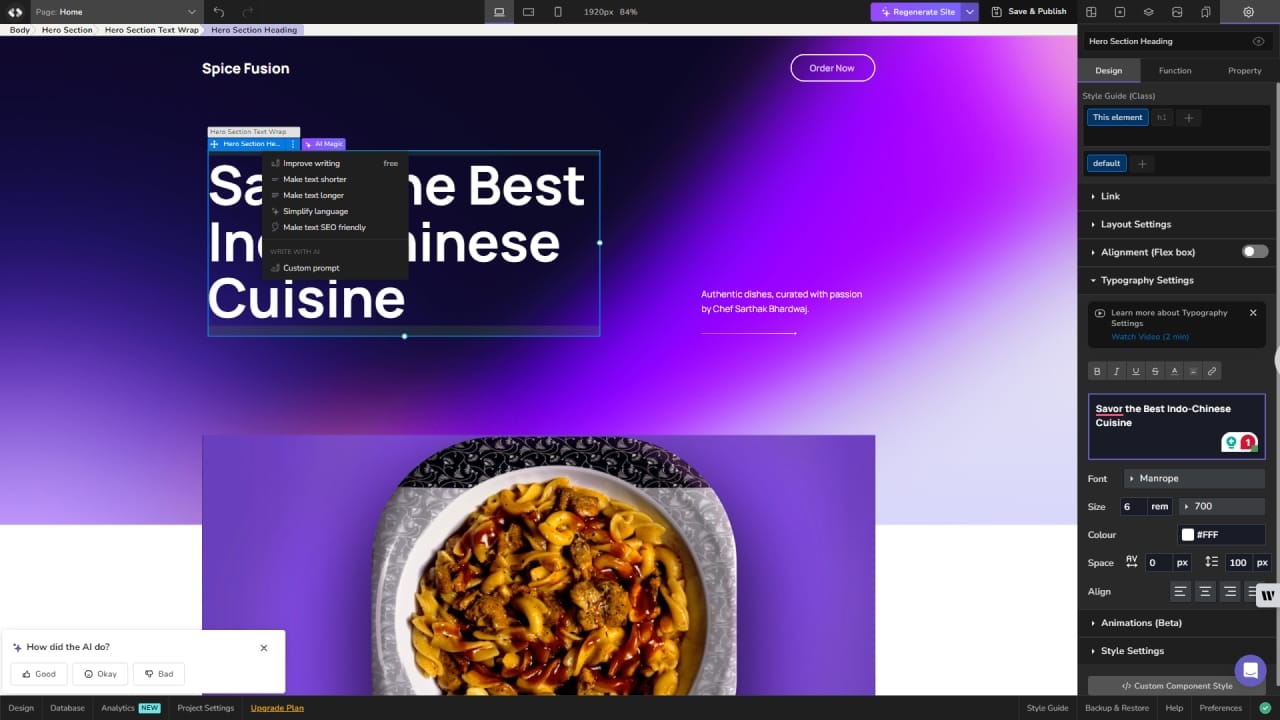
Task: Rate the AI as Bad
Action: [159, 674]
